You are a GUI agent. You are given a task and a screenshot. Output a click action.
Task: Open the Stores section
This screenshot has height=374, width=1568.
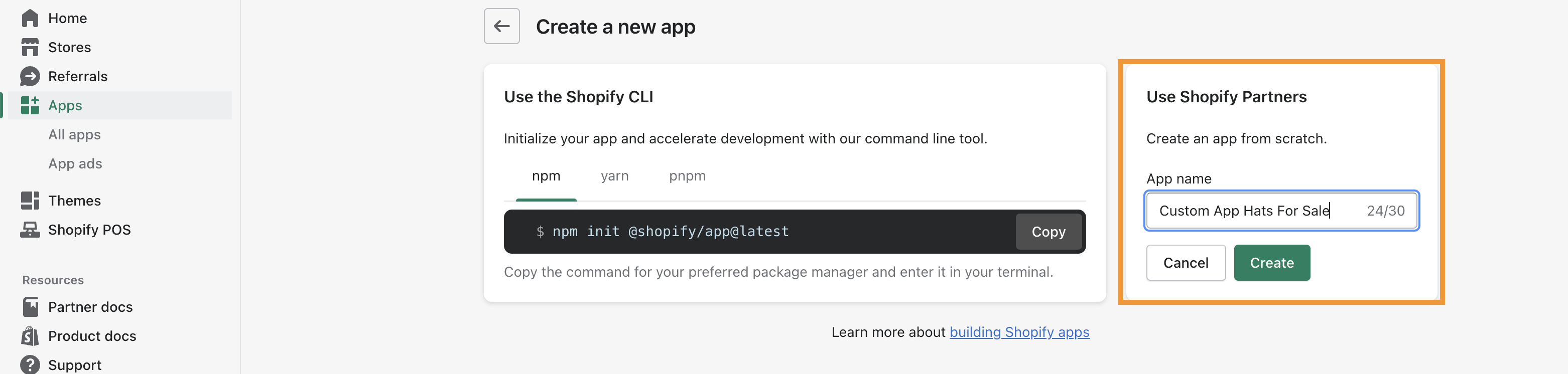pyautogui.click(x=69, y=48)
